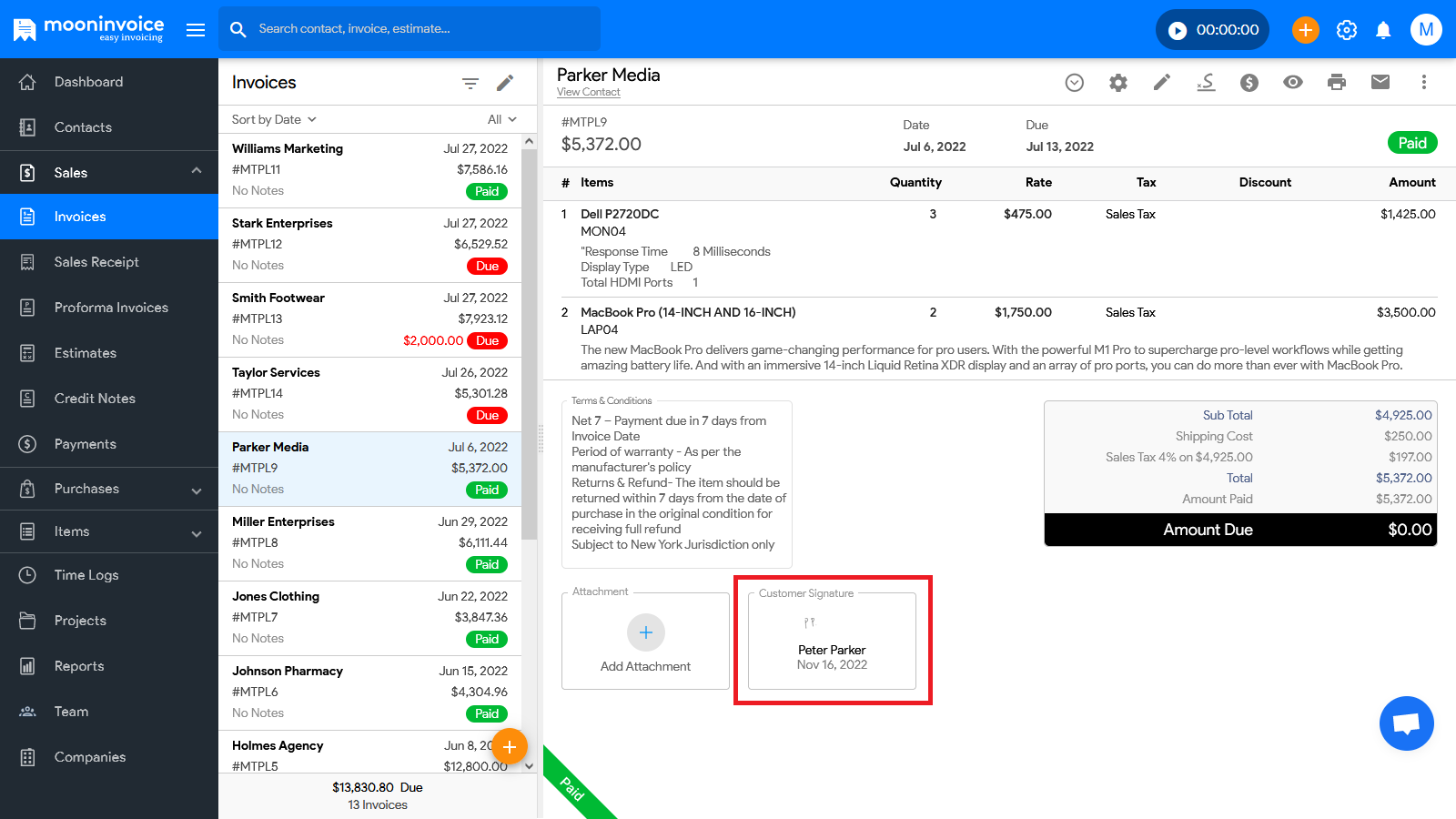Open the M profile avatar

(x=1426, y=30)
